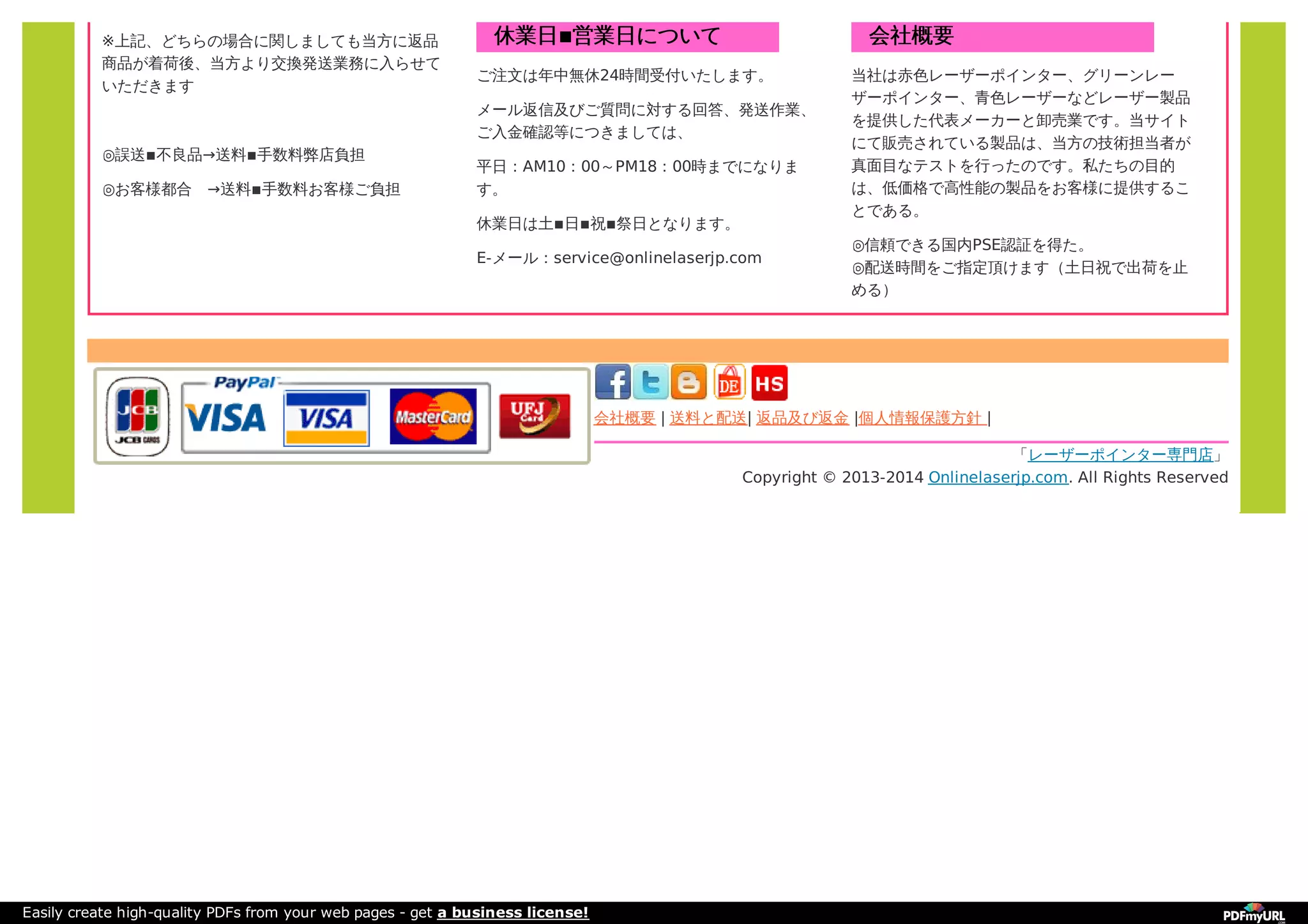Click the MasterCard logo
Screen dimensions: 1308x924
[433, 416]
